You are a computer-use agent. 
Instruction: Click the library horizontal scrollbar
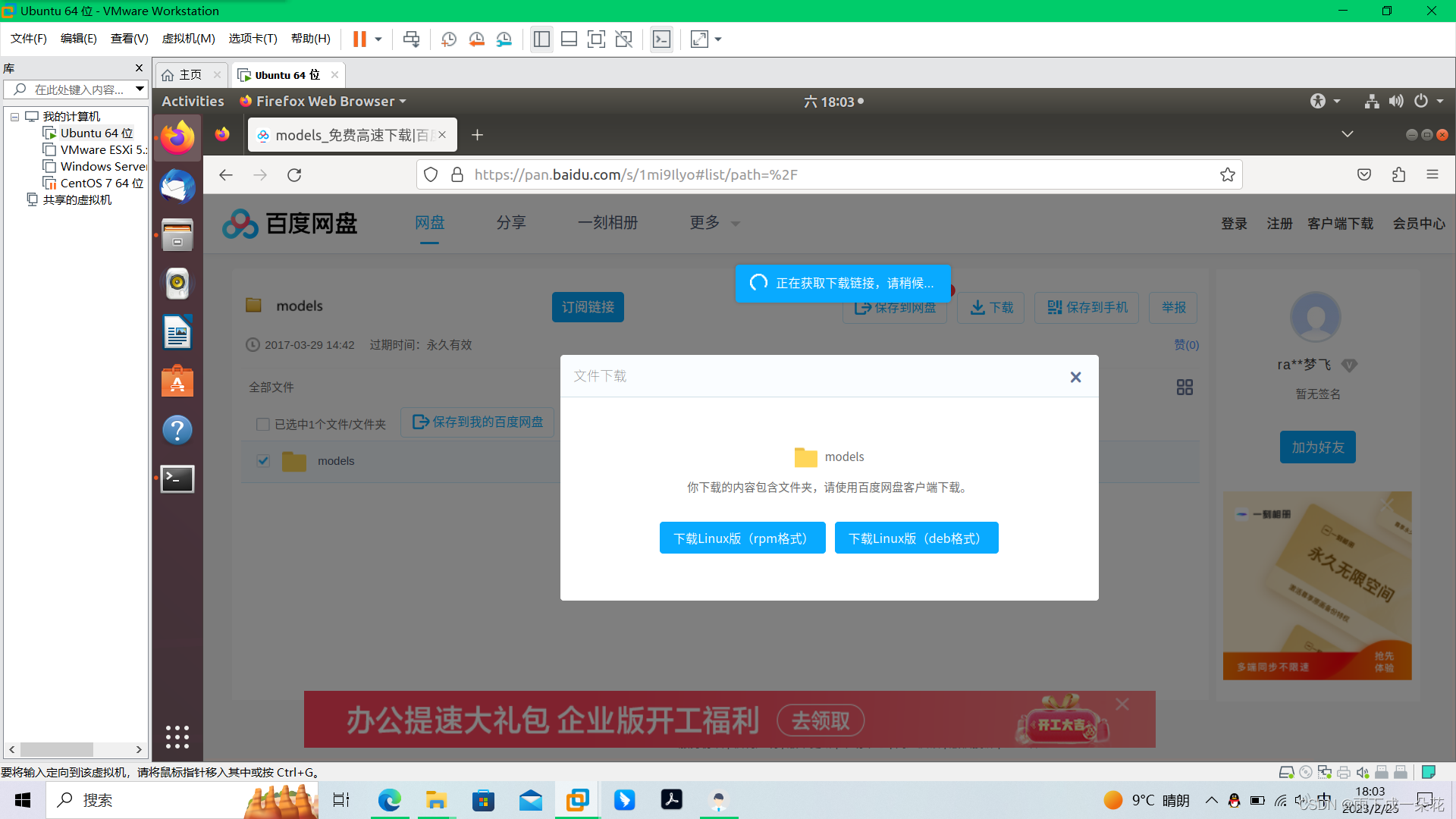[57, 749]
